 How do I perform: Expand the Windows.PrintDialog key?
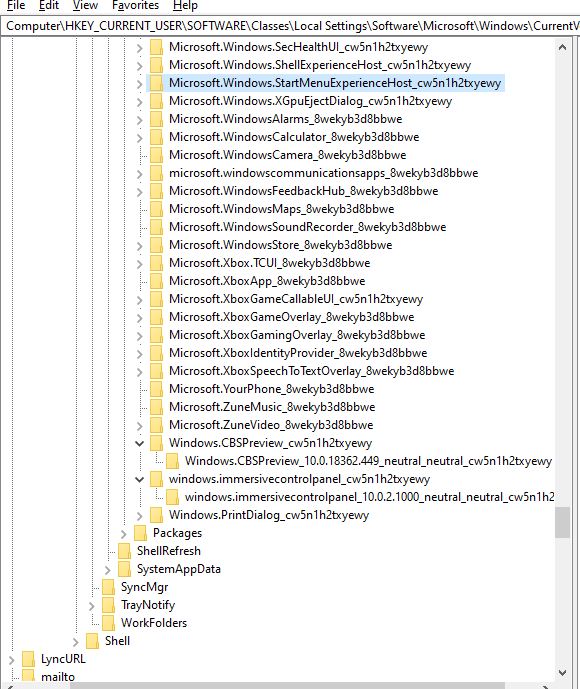point(139,515)
